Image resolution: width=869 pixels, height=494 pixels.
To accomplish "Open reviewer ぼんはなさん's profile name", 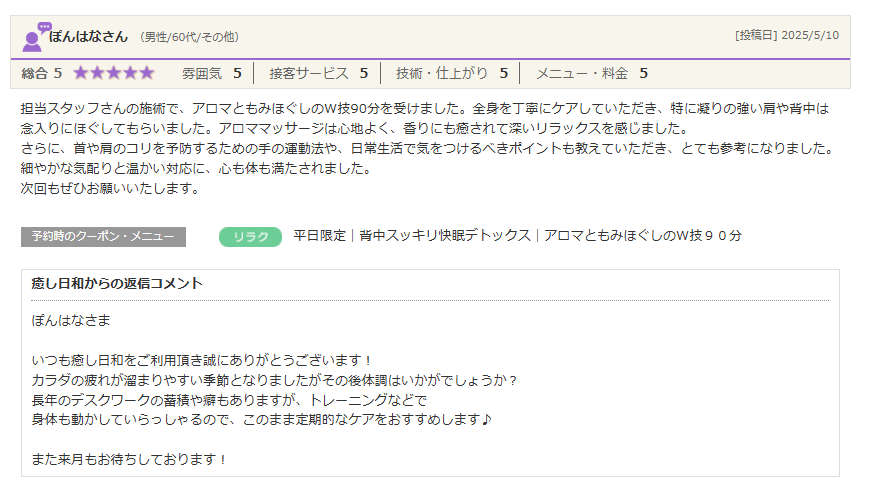I will coord(89,36).
